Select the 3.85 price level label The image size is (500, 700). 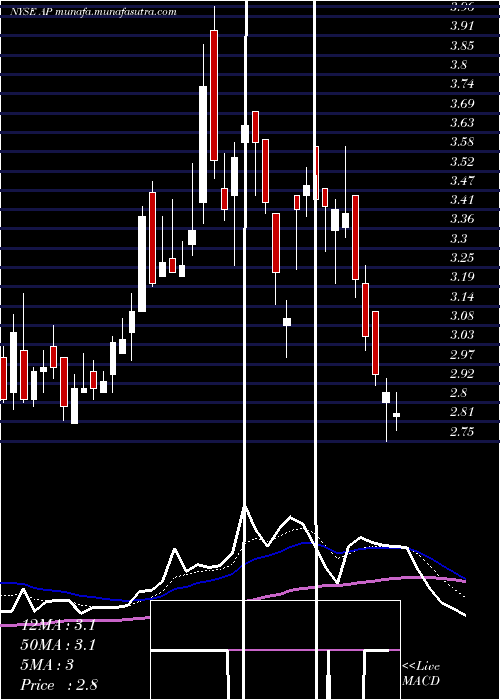coord(461,46)
